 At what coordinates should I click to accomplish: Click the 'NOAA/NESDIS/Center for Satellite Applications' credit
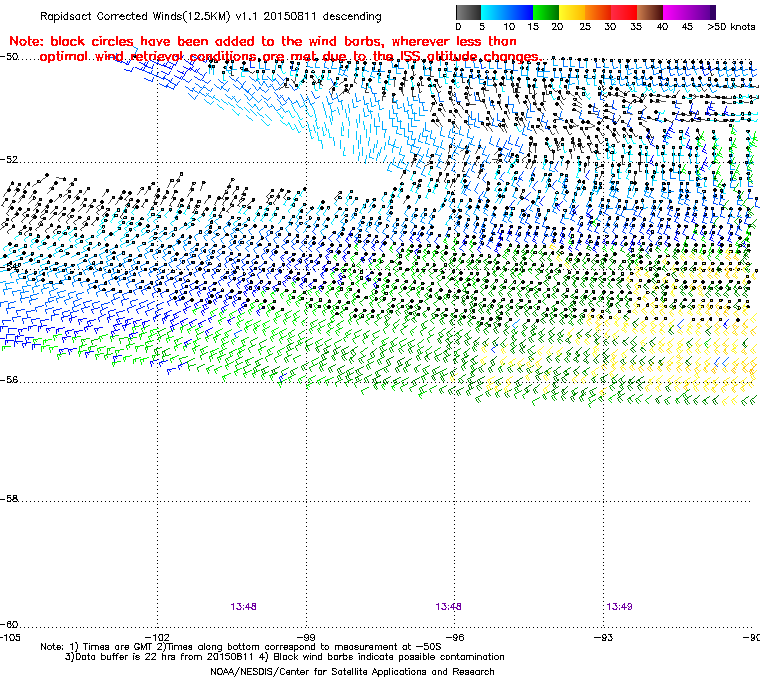click(352, 672)
